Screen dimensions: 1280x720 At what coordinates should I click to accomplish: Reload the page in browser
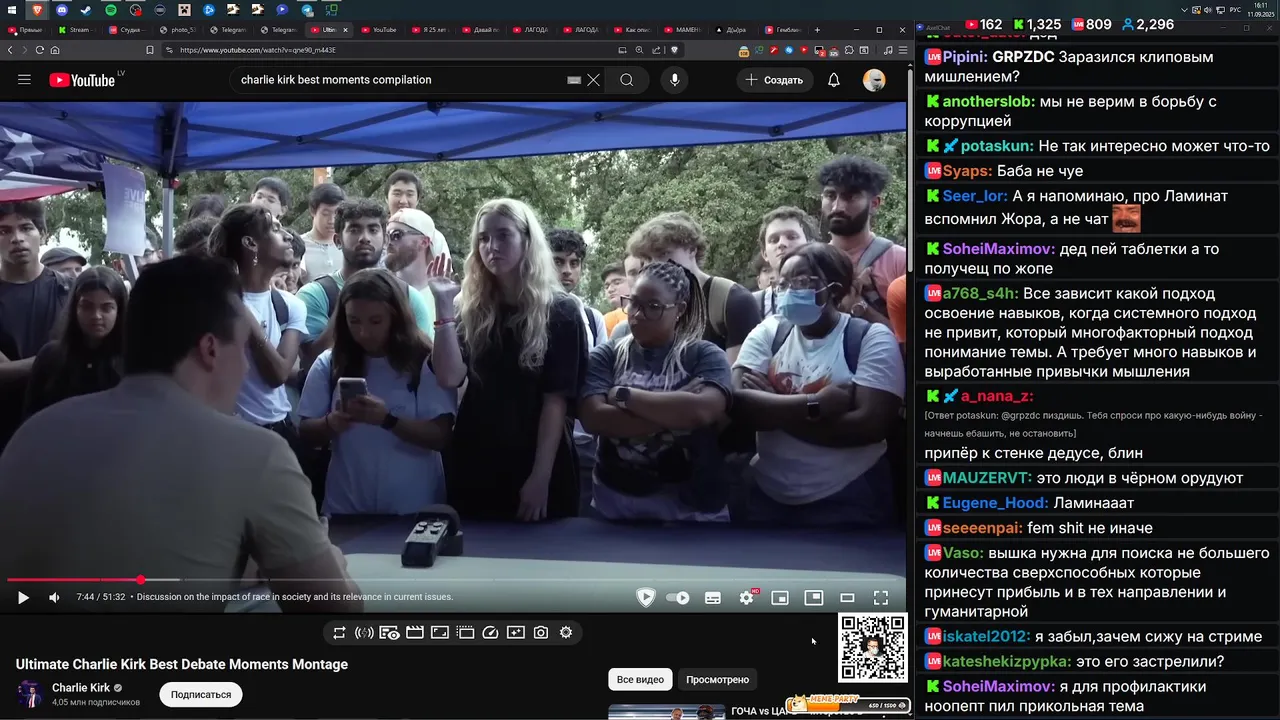[x=40, y=50]
